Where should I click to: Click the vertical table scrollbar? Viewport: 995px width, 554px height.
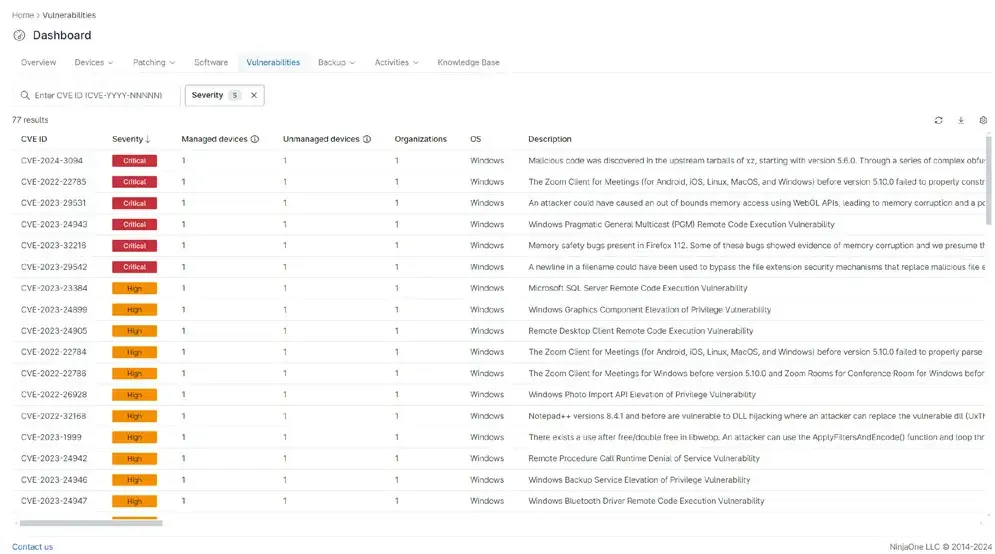click(x=988, y=180)
